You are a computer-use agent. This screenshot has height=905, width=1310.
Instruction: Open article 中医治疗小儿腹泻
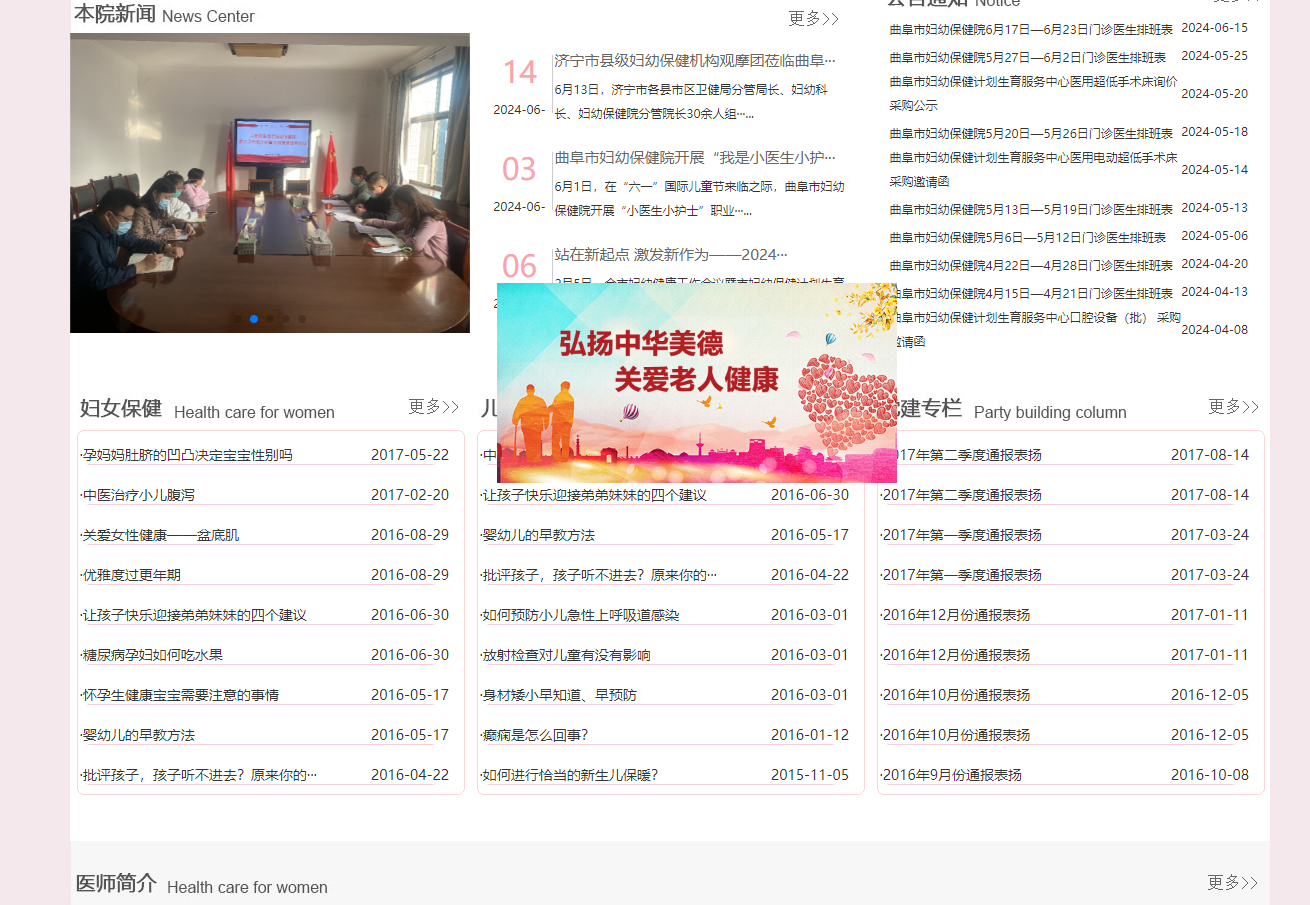coord(138,495)
